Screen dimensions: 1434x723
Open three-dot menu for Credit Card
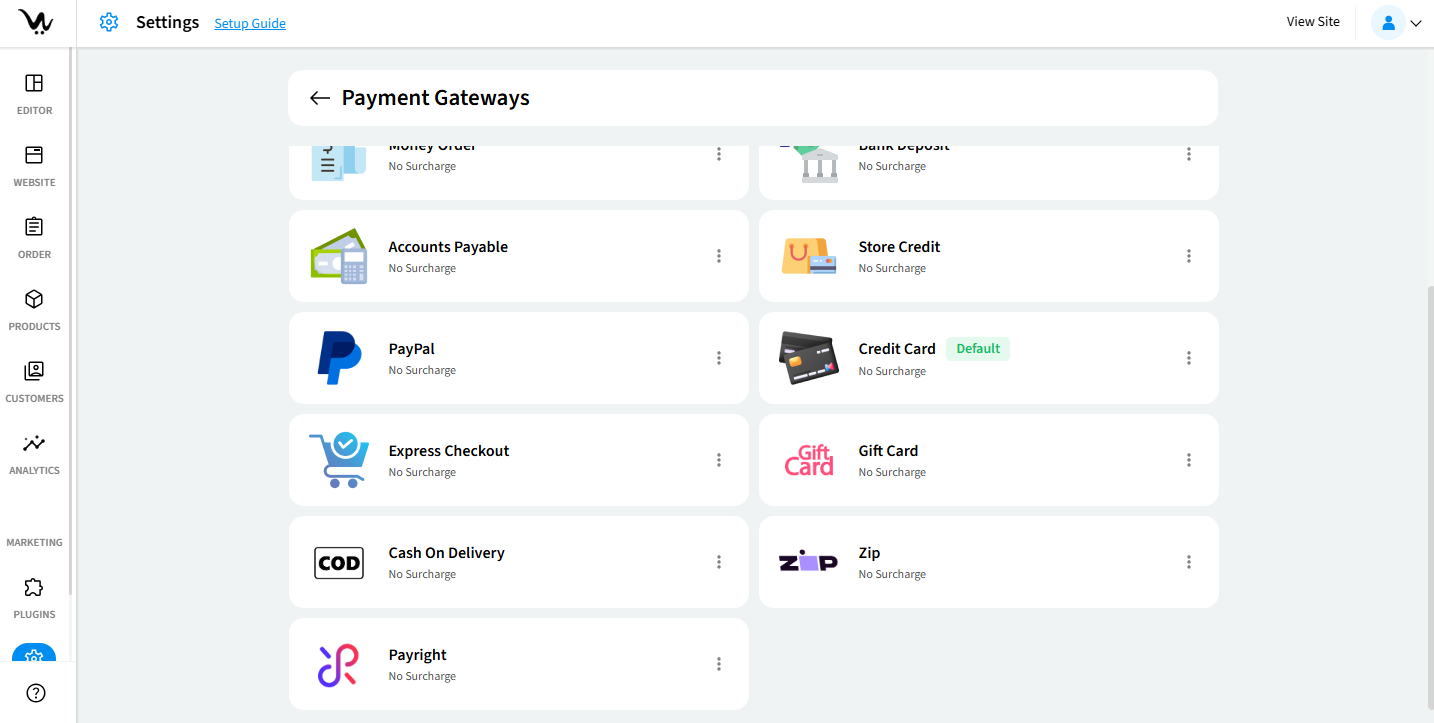tap(1189, 358)
